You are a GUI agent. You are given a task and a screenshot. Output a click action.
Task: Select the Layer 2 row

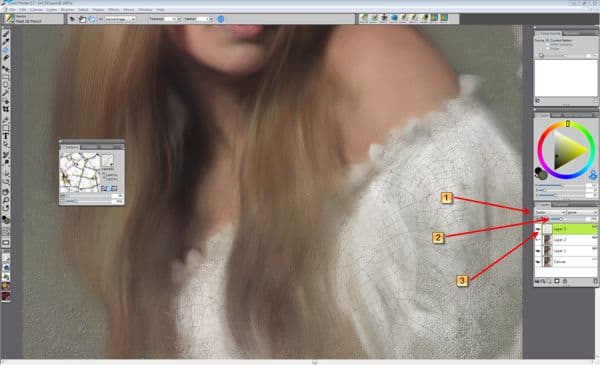[566, 240]
